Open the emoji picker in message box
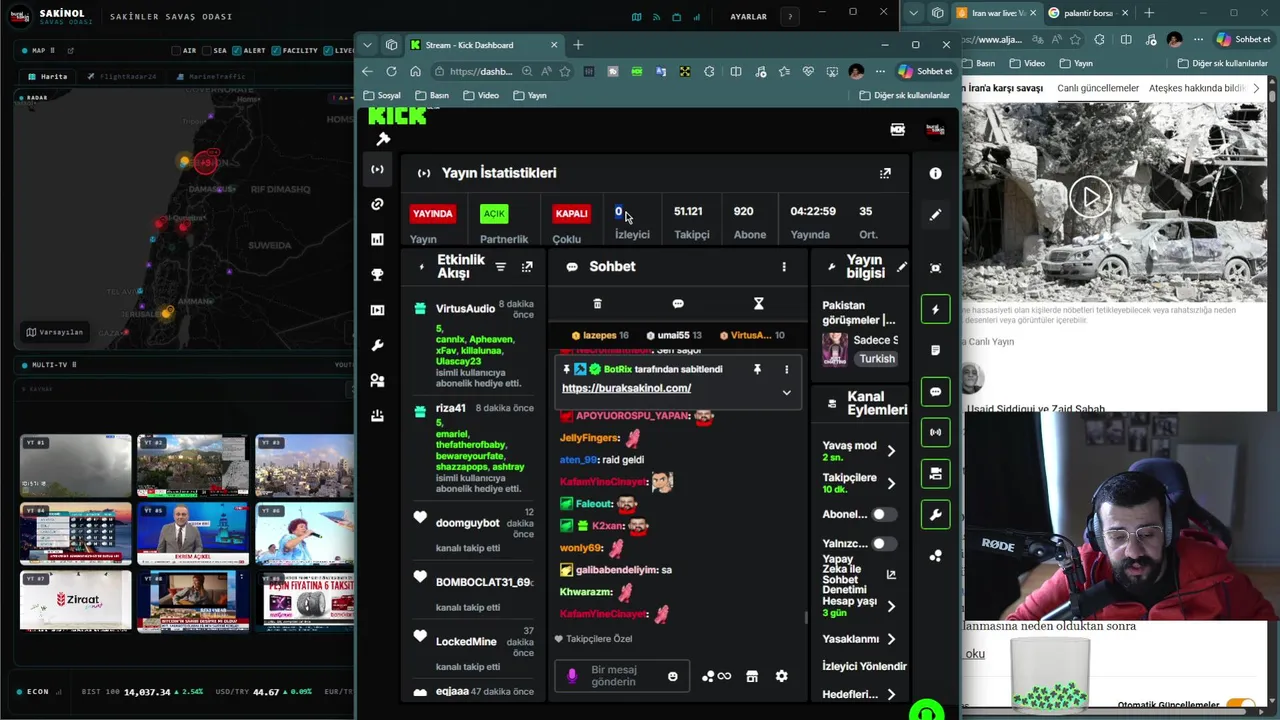The image size is (1280, 720). 672,677
